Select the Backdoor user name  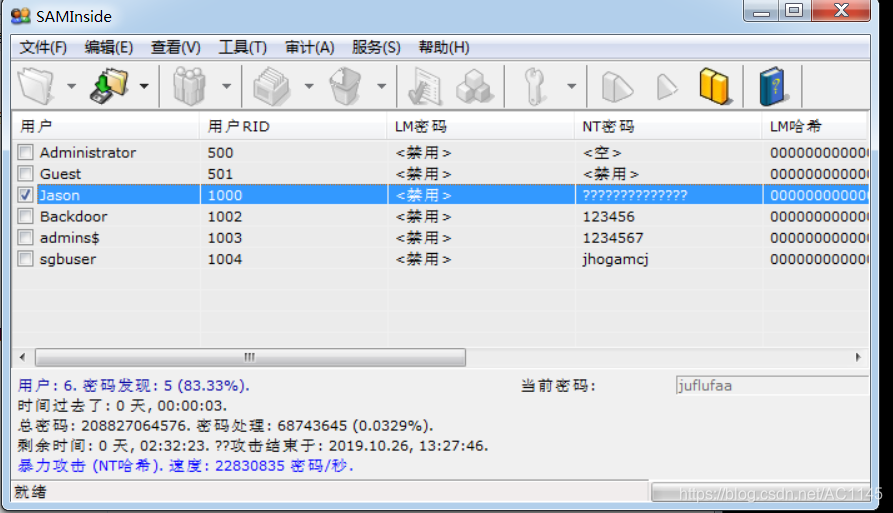tap(73, 216)
